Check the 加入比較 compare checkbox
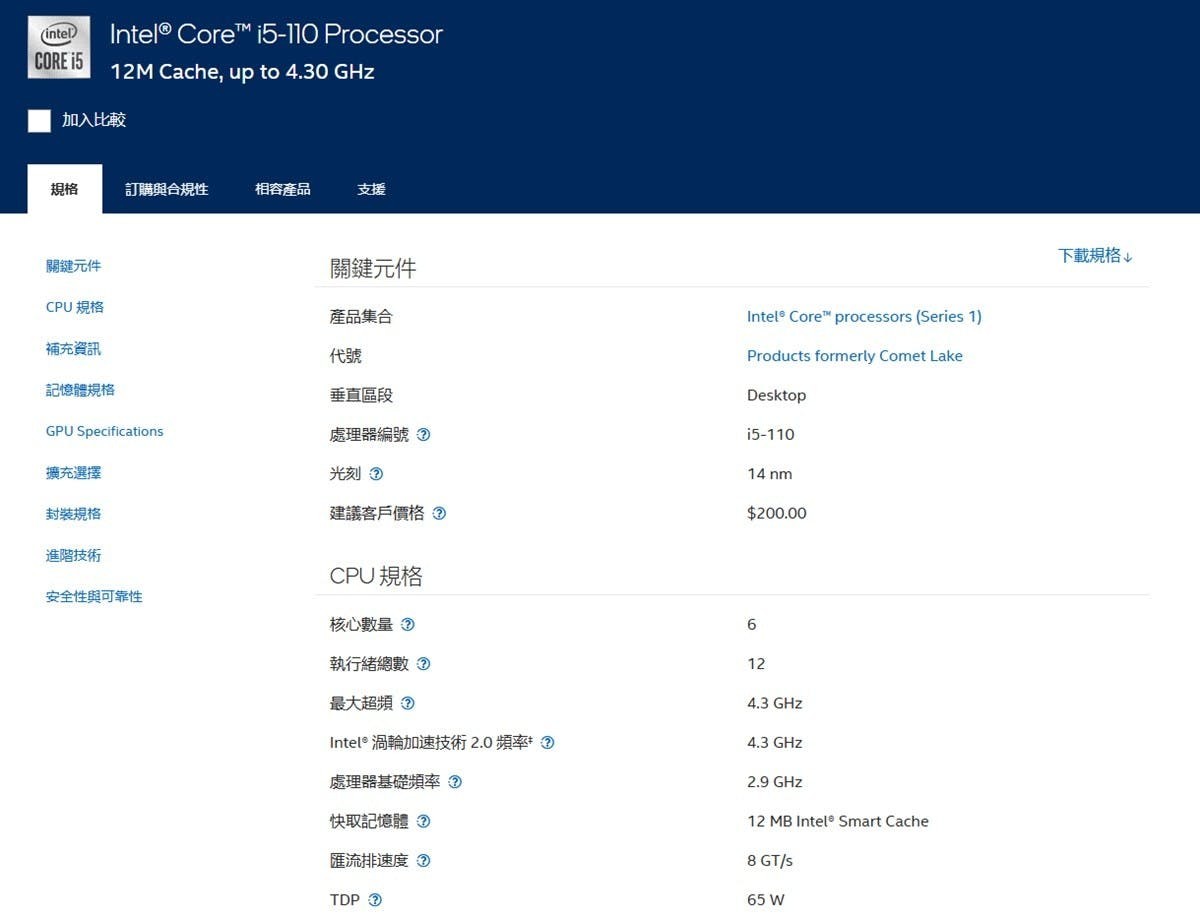 pos(39,121)
